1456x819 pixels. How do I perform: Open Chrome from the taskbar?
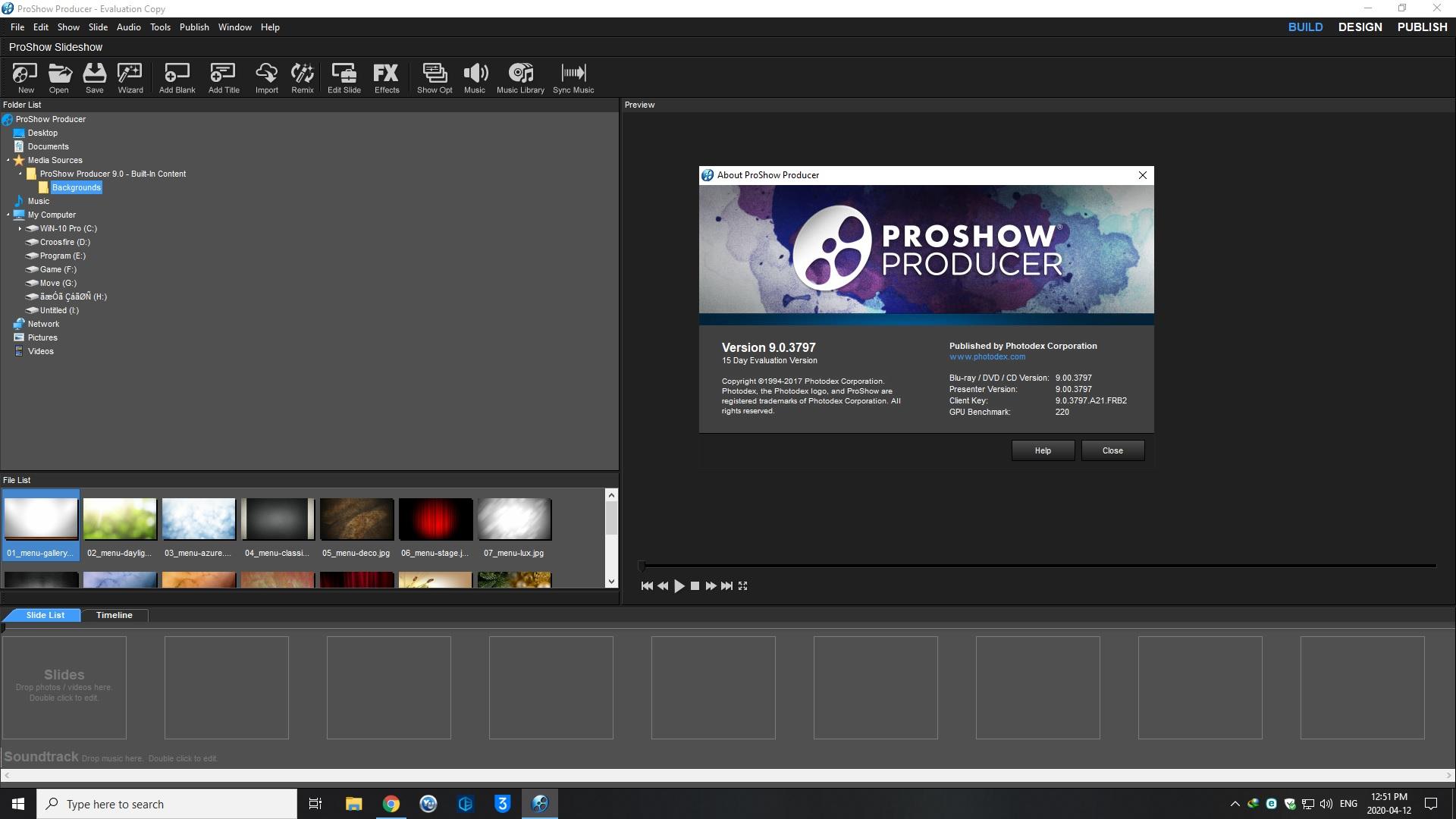coord(391,804)
